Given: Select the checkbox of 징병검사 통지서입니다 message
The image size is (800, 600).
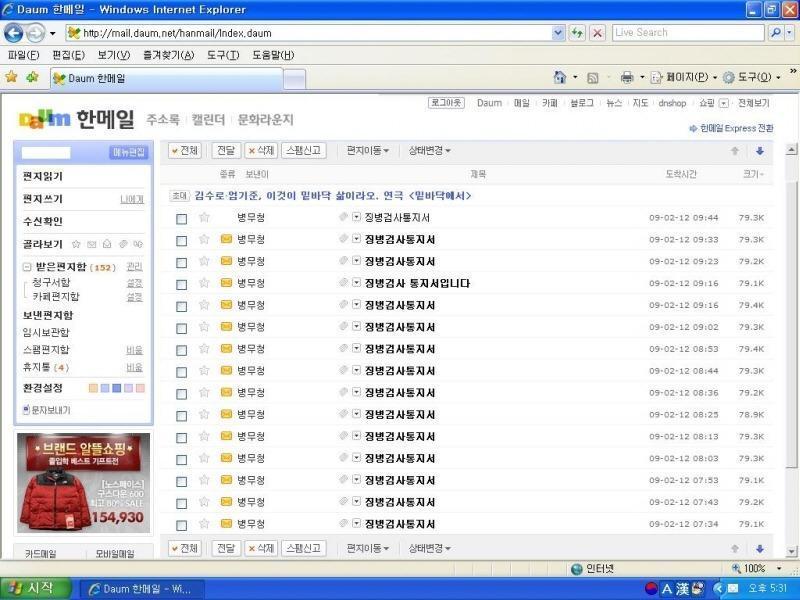Looking at the screenshot, I should click(x=181, y=285).
